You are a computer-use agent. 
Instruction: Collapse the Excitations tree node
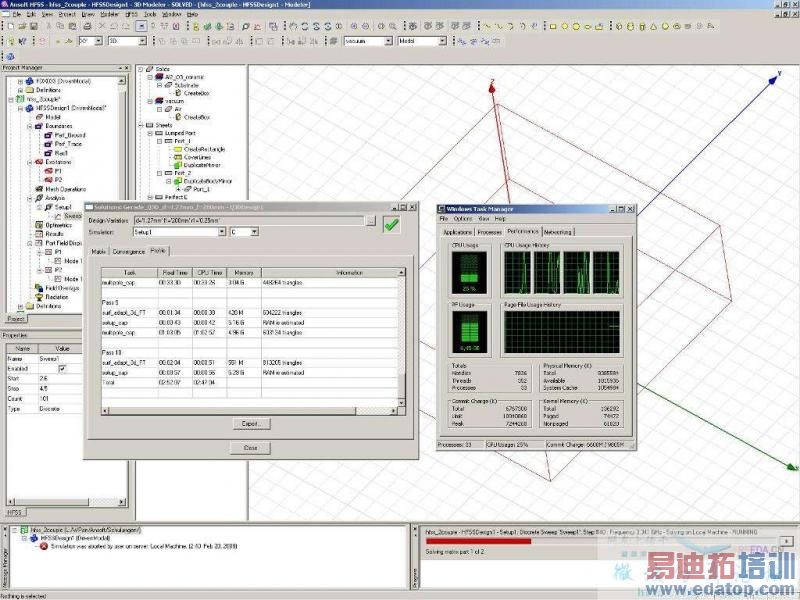point(30,162)
